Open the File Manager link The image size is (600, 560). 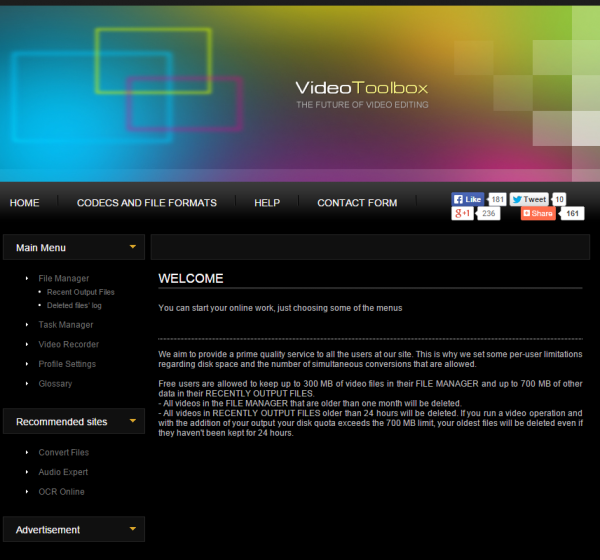pyautogui.click(x=64, y=279)
